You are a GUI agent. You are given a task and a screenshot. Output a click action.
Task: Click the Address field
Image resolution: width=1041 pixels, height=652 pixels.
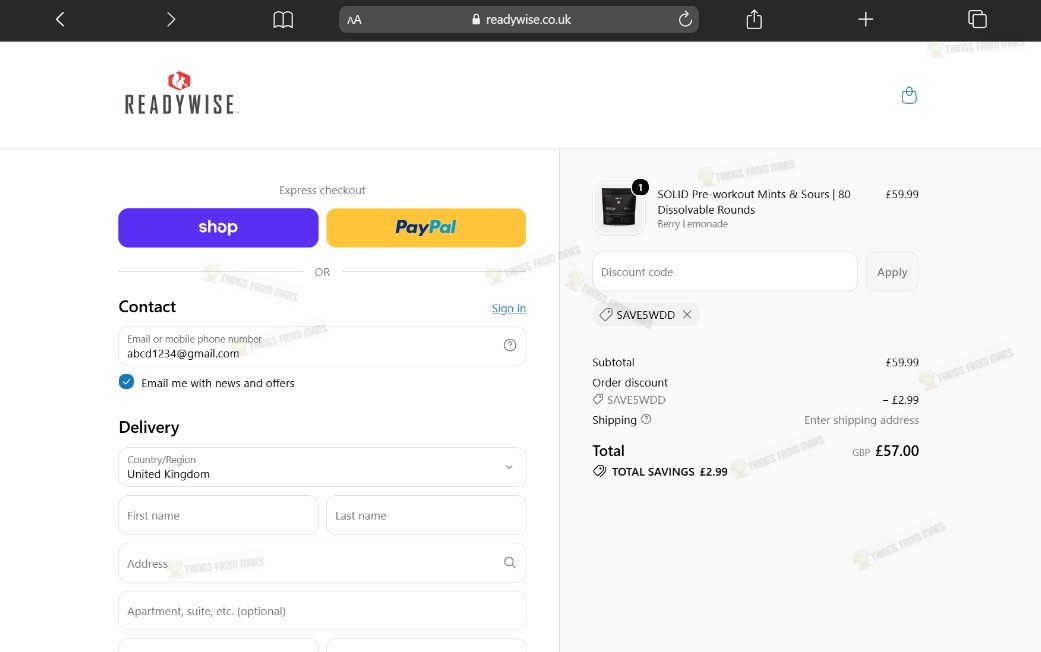pos(322,563)
